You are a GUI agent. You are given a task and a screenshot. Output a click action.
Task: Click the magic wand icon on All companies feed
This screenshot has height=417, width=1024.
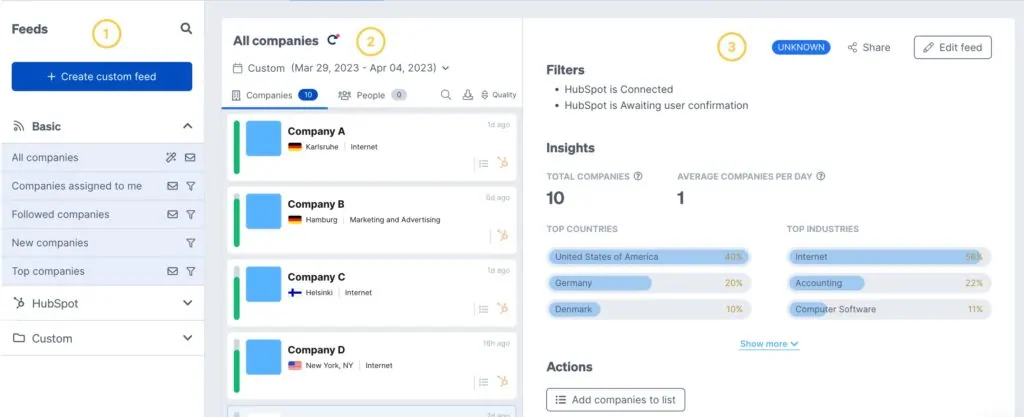(x=171, y=157)
